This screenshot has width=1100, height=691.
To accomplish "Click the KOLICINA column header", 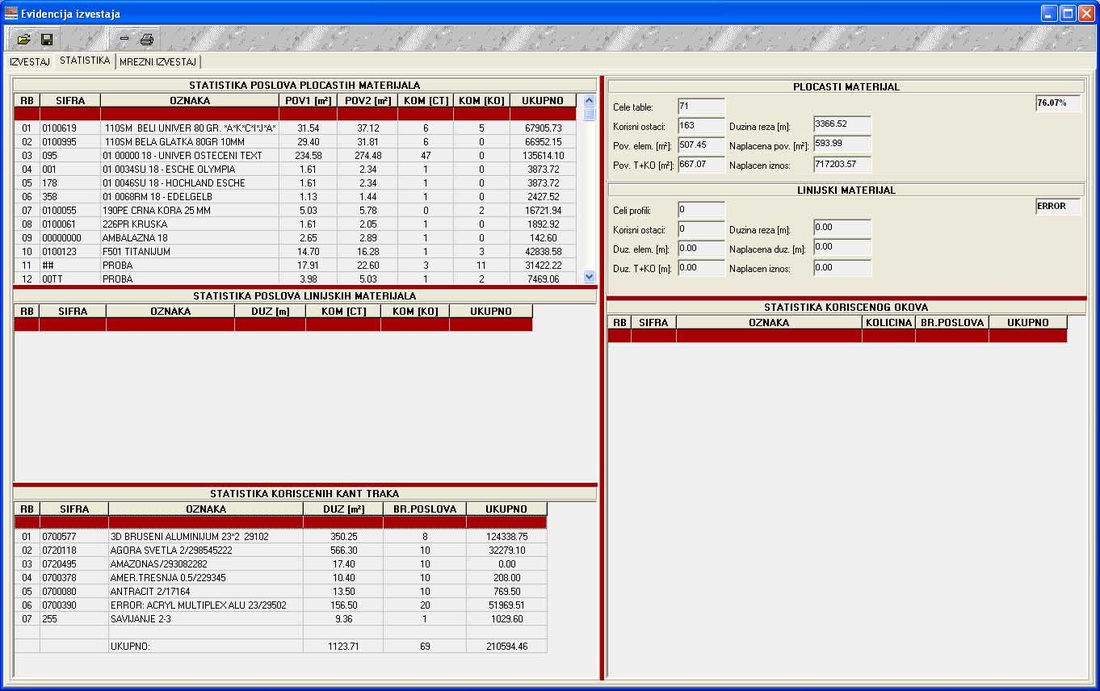I will (888, 323).
